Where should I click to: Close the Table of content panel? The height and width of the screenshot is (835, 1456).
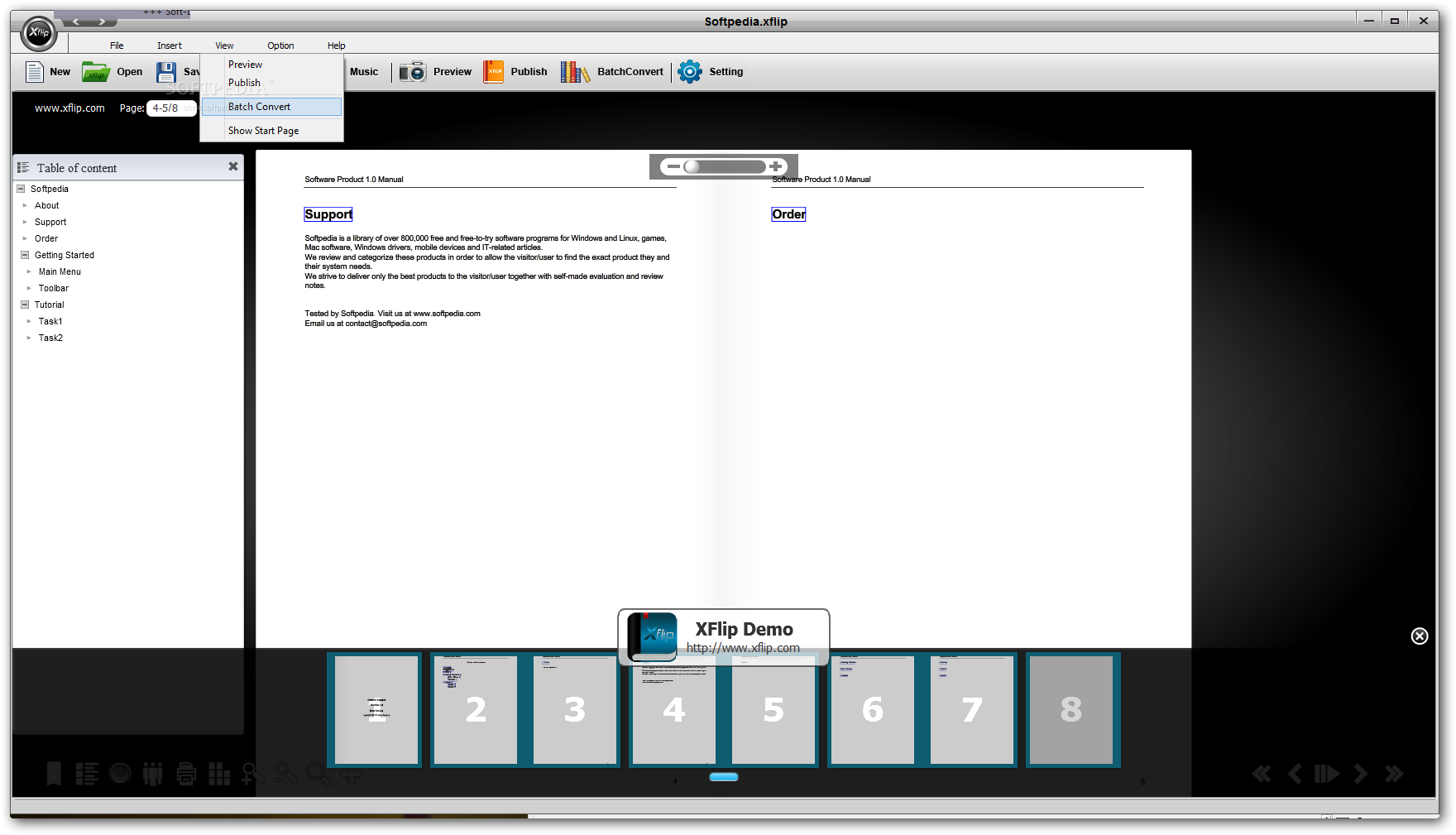233,166
